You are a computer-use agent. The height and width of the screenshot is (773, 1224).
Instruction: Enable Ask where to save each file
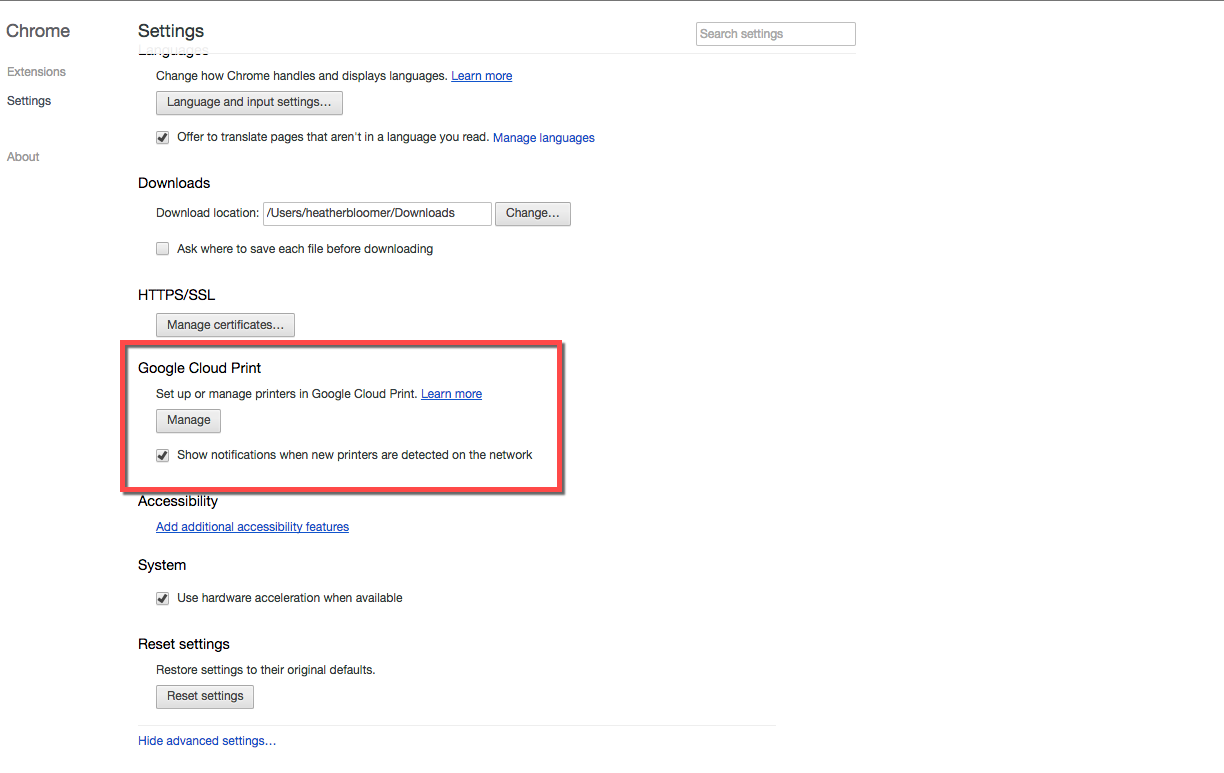(162, 249)
